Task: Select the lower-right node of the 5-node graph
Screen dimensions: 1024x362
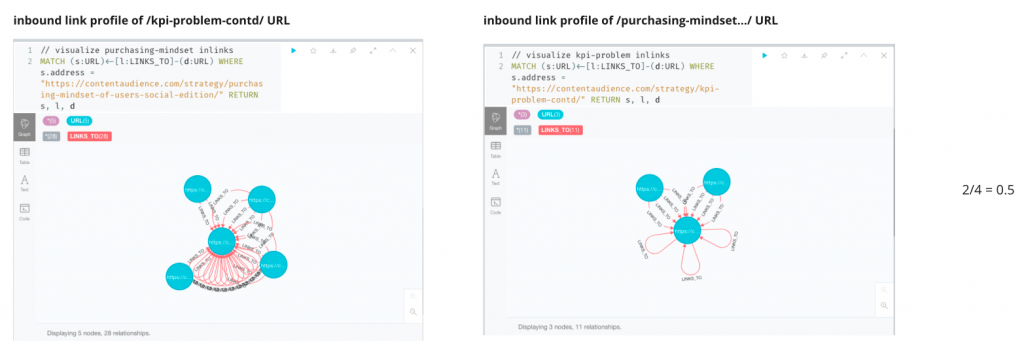Action: [x=274, y=264]
